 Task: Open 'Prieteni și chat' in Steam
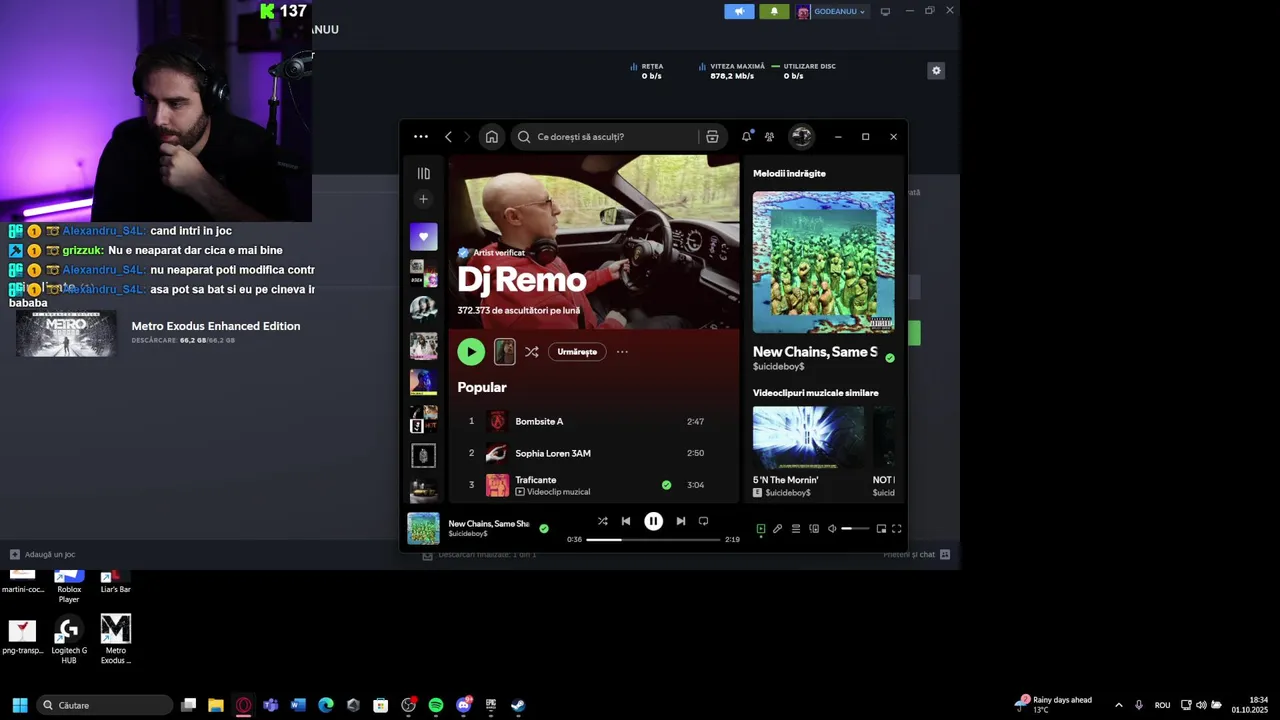click(x=916, y=554)
